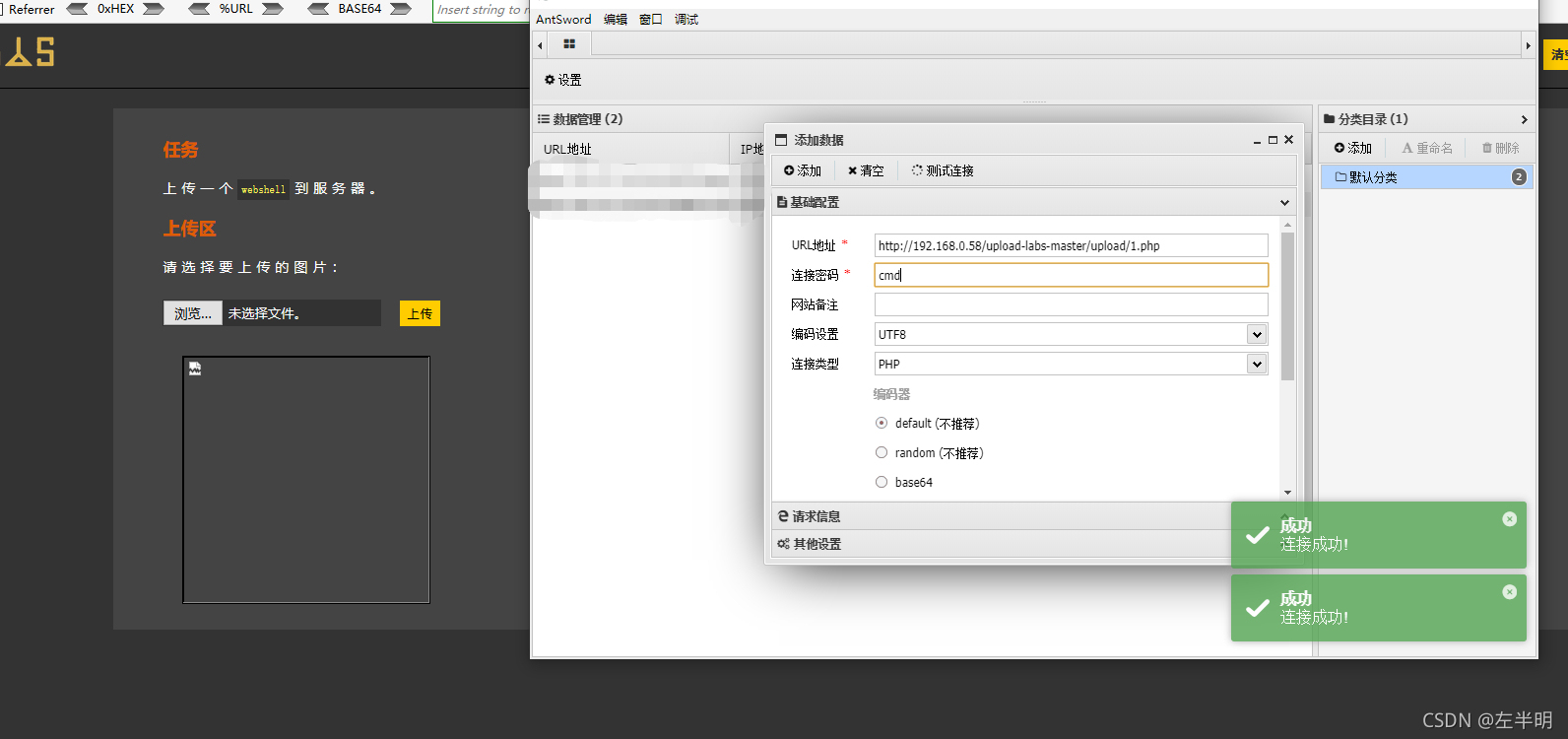The width and height of the screenshot is (1568, 739).
Task: Close the 添加数据 dialog
Action: pyautogui.click(x=1288, y=140)
